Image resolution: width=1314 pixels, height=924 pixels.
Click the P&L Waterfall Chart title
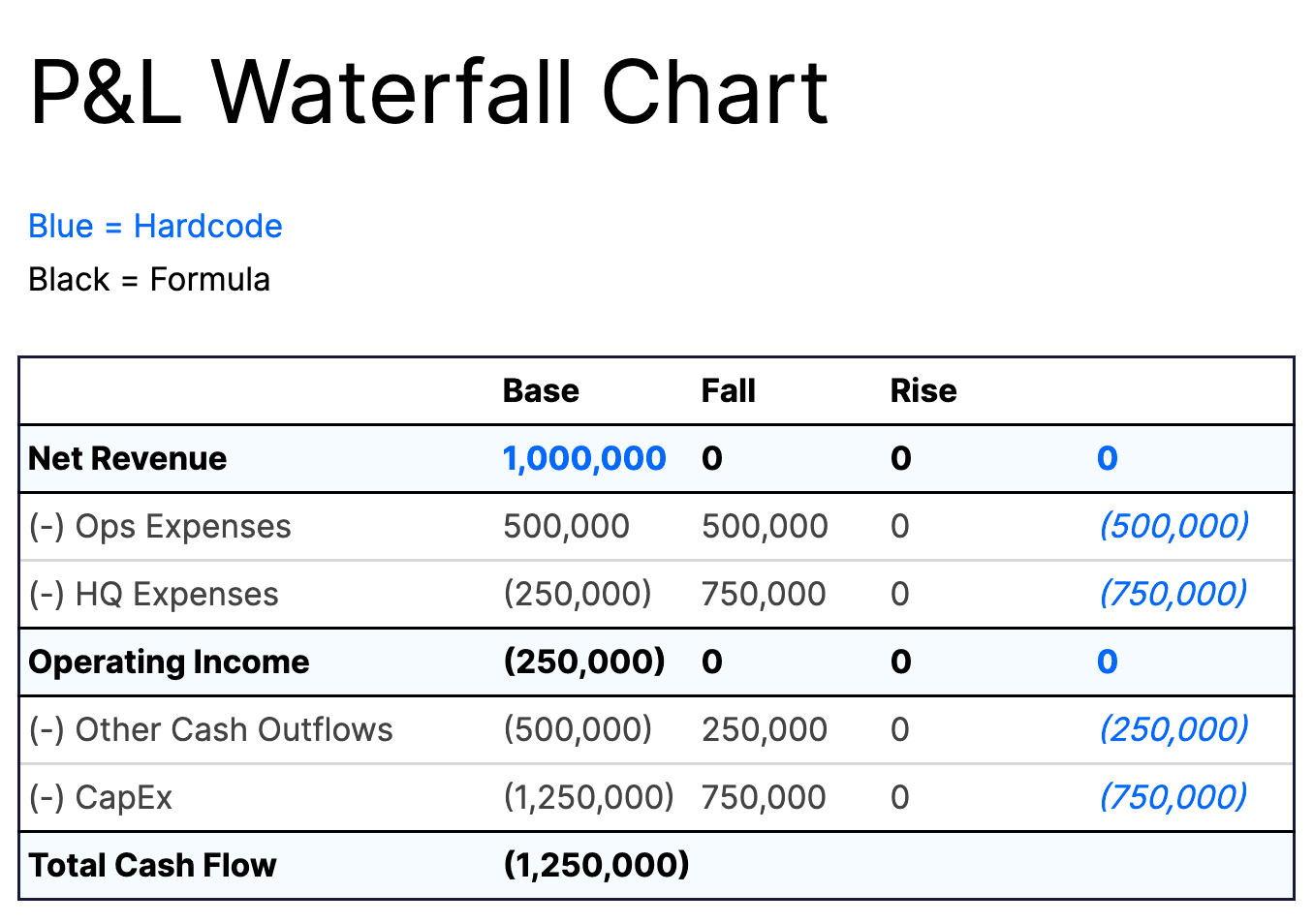click(x=428, y=92)
